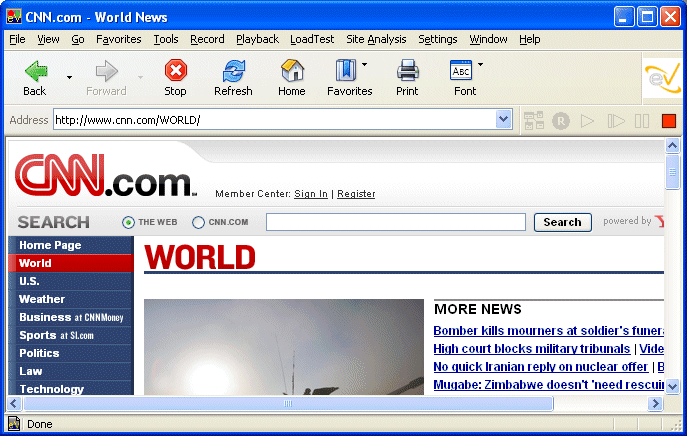Open Technology section in sidebar
Viewport: 687px width, 436px height.
click(x=71, y=388)
